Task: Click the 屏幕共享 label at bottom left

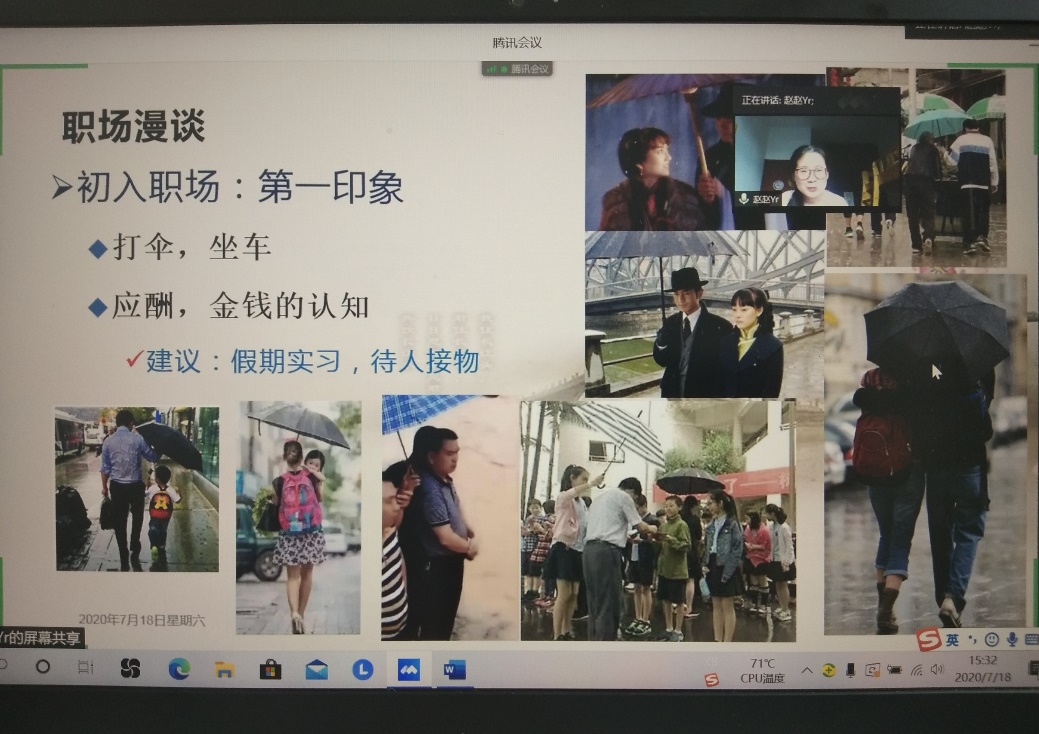Action: pos(41,638)
